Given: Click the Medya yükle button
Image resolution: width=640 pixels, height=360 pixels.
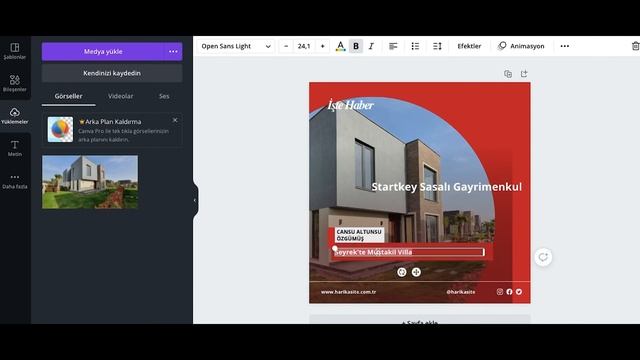Looking at the screenshot, I should click(x=103, y=51).
